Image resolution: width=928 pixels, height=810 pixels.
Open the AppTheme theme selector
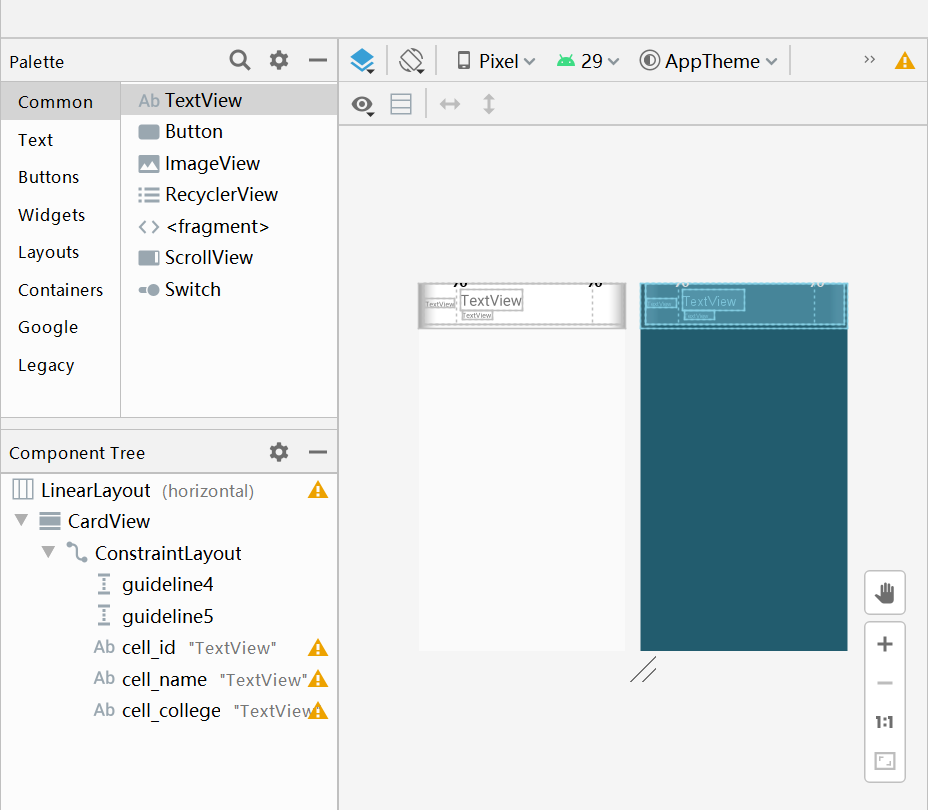click(708, 60)
